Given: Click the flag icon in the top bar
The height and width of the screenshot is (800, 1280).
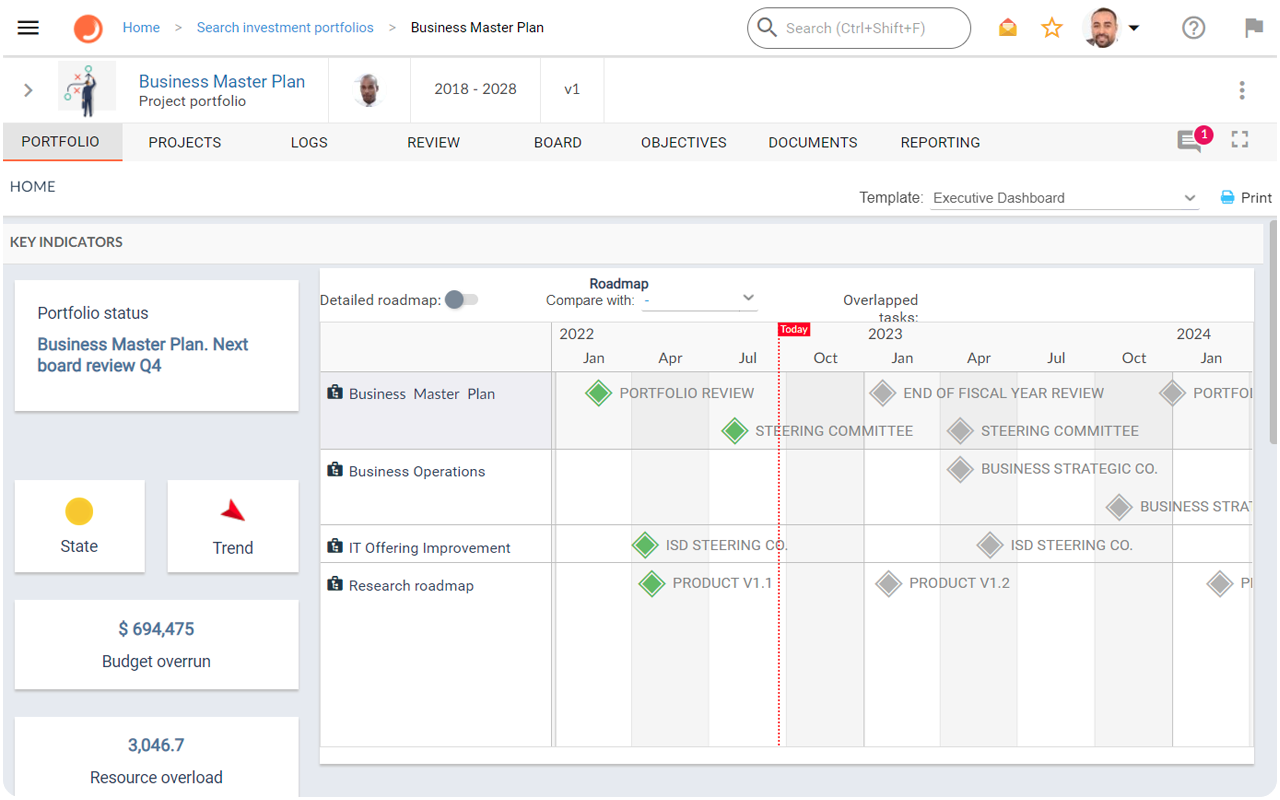Looking at the screenshot, I should coord(1254,27).
